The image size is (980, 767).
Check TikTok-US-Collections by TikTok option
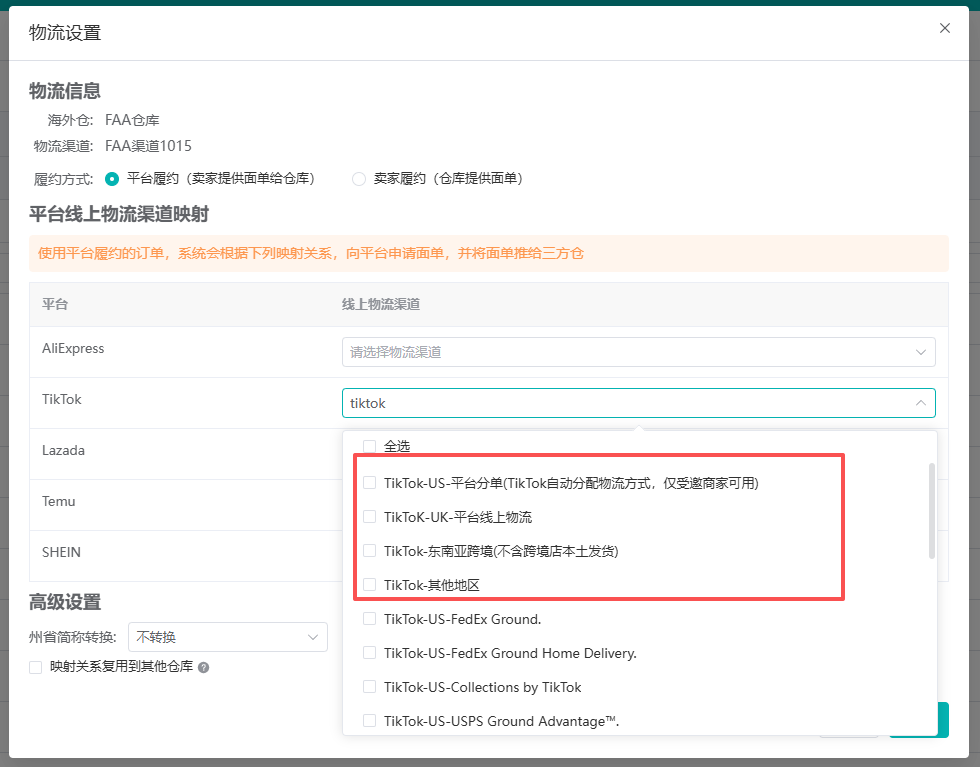pyautogui.click(x=369, y=687)
